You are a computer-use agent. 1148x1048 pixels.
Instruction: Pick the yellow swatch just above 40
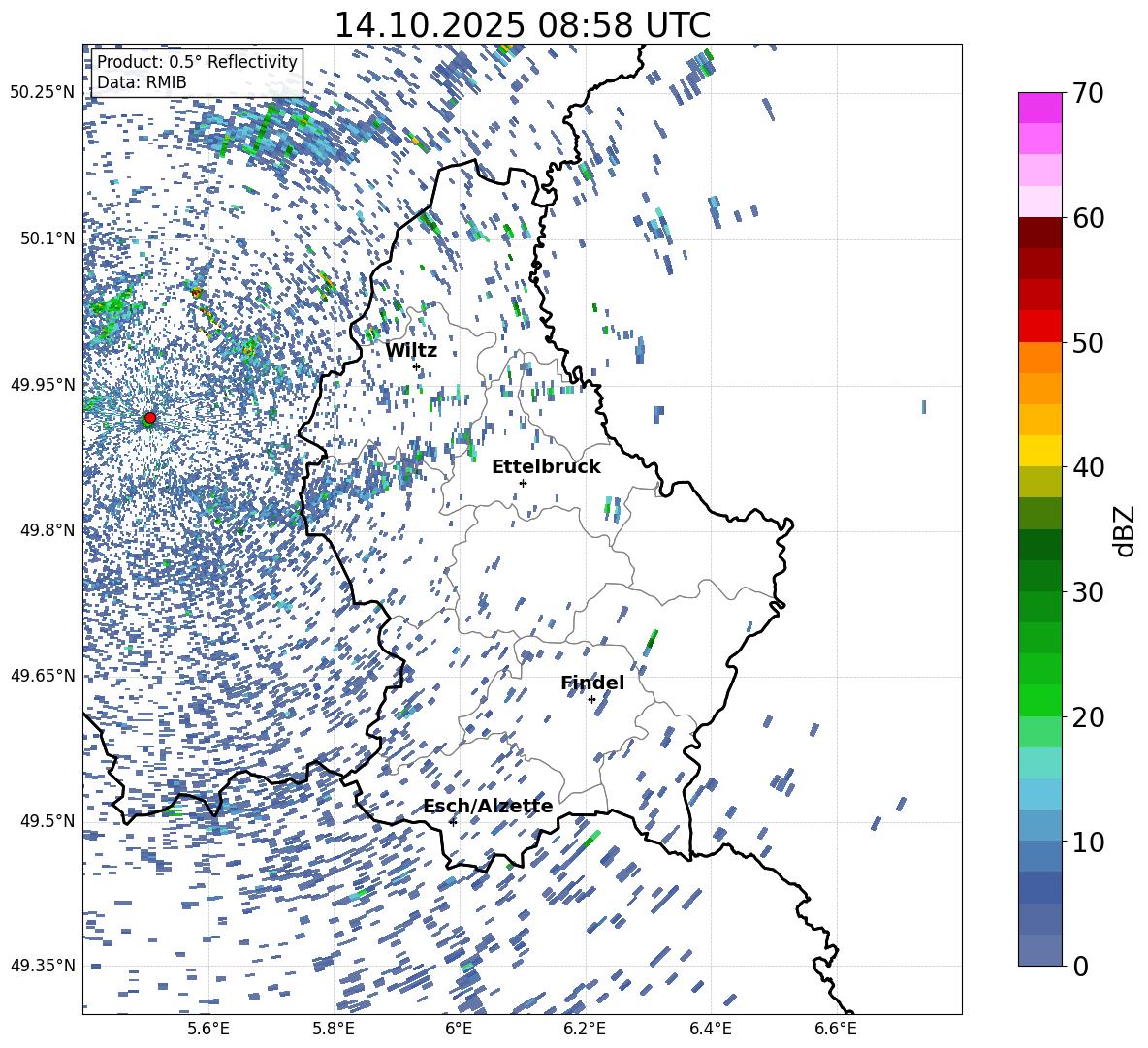(1040, 451)
